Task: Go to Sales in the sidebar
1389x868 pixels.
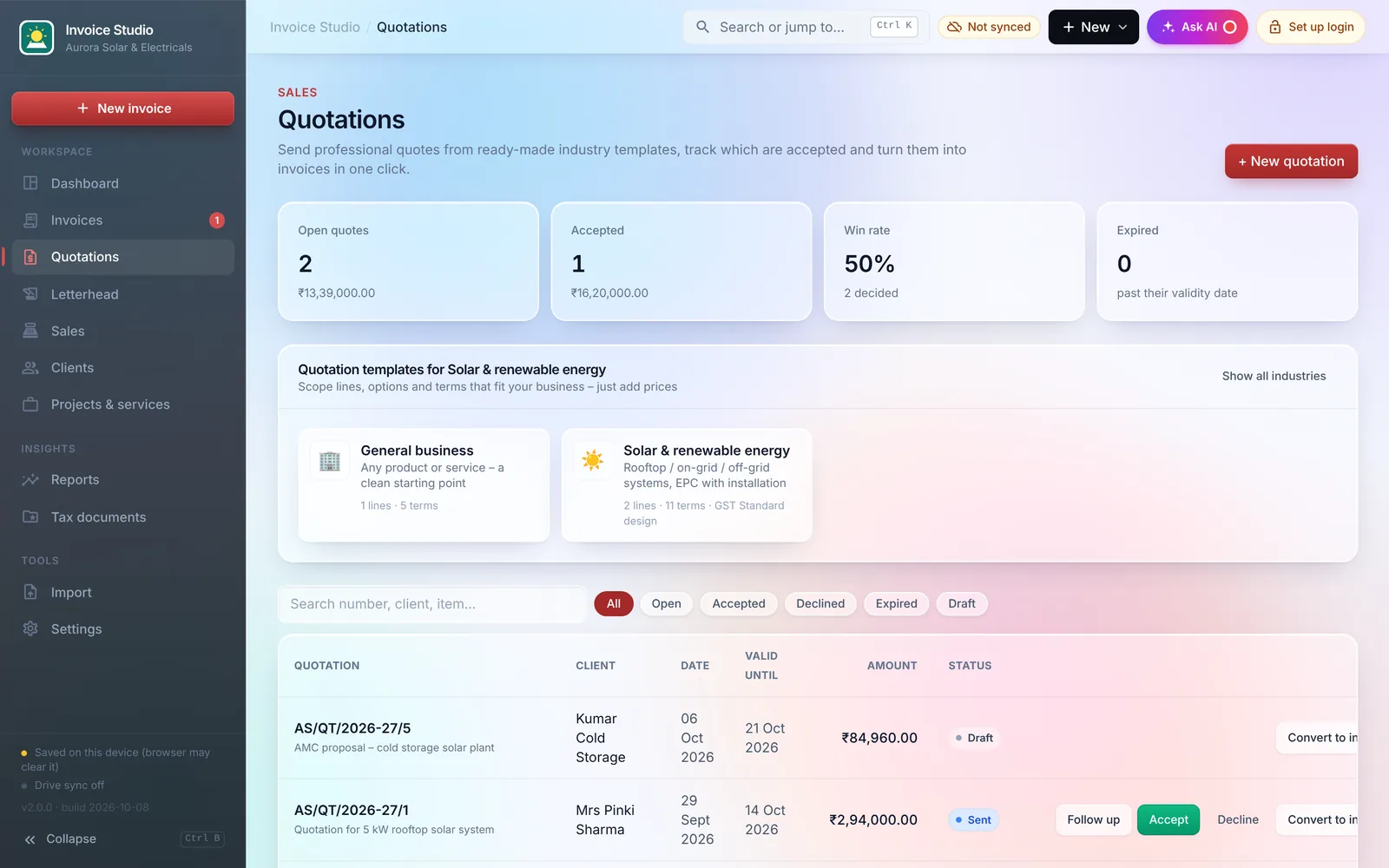Action: point(122,331)
